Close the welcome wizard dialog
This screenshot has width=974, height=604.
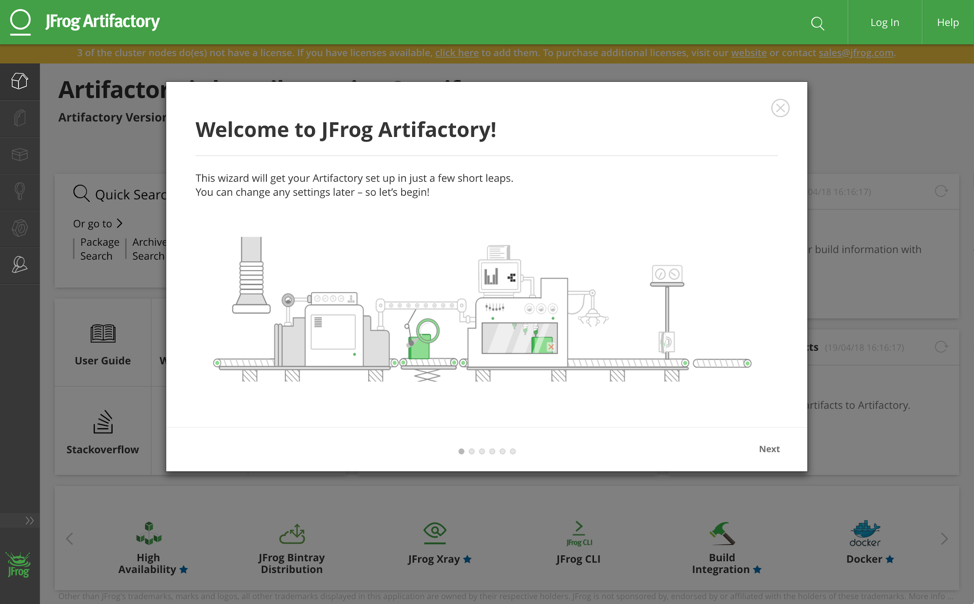tap(780, 108)
